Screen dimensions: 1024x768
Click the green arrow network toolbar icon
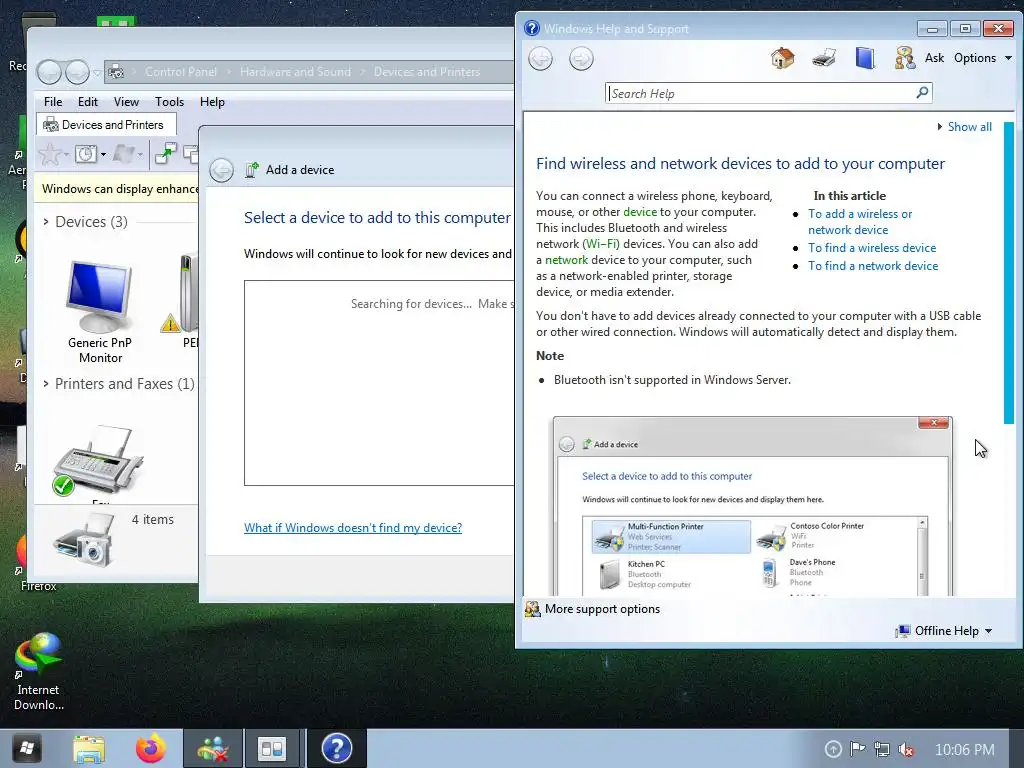point(166,153)
